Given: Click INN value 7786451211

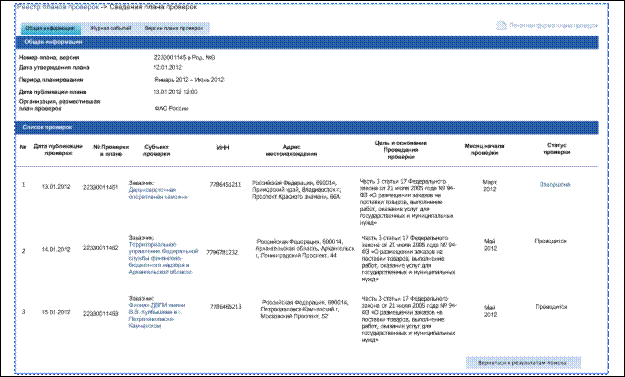Looking at the screenshot, I should tap(225, 185).
